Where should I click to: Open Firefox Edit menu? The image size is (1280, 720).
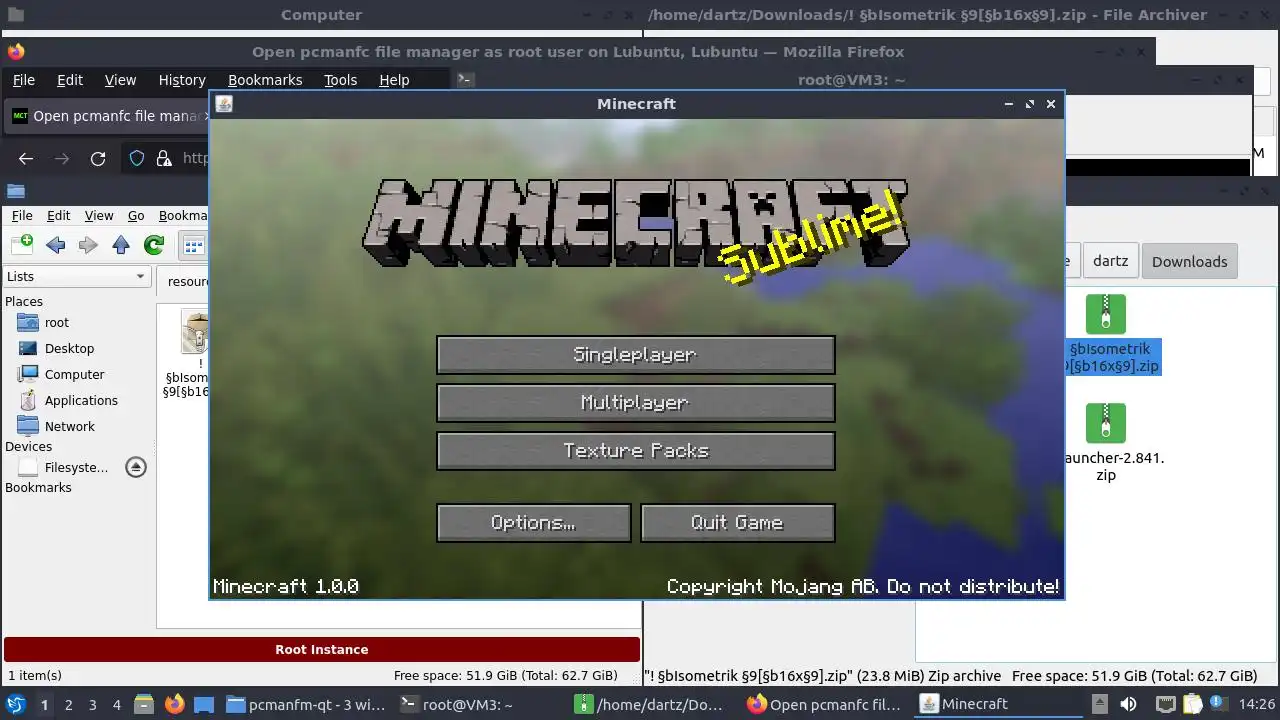(70, 80)
